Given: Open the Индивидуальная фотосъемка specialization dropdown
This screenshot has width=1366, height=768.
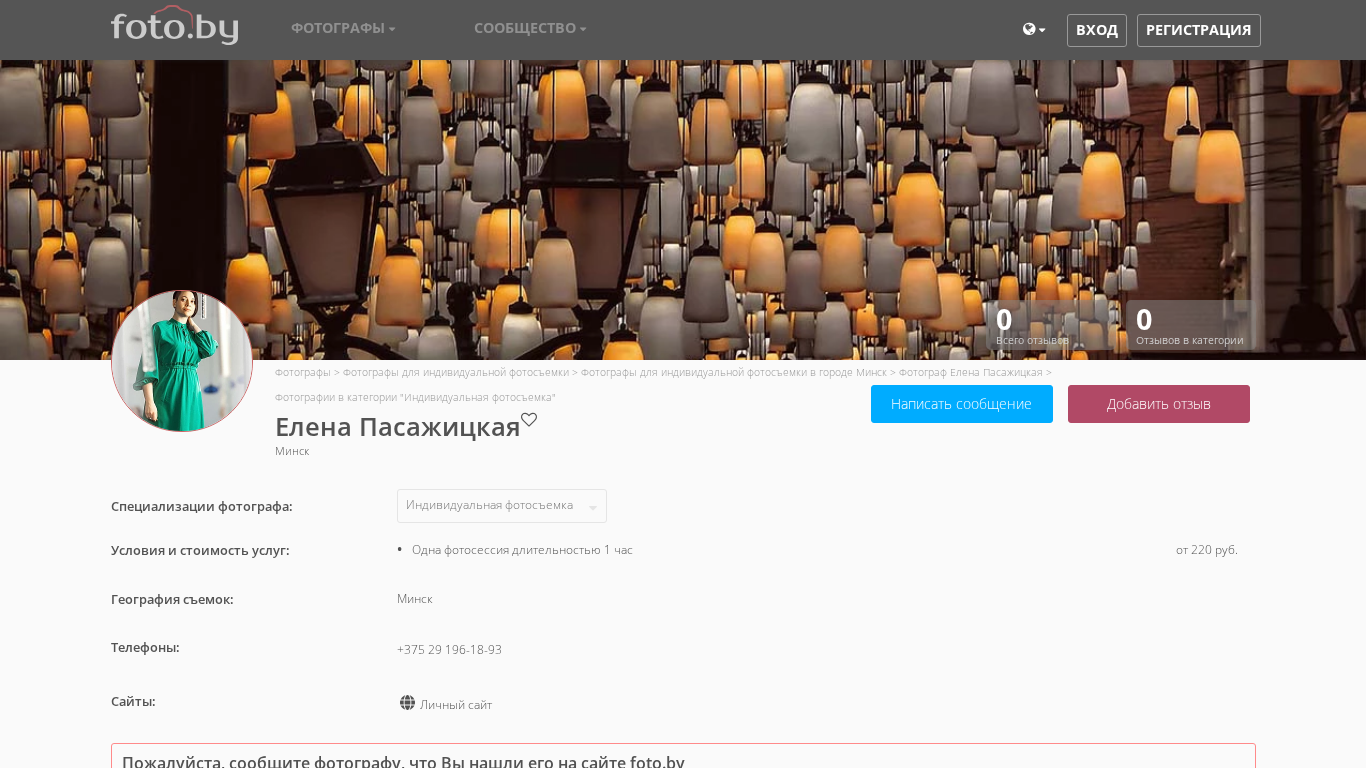Looking at the screenshot, I should [x=501, y=506].
